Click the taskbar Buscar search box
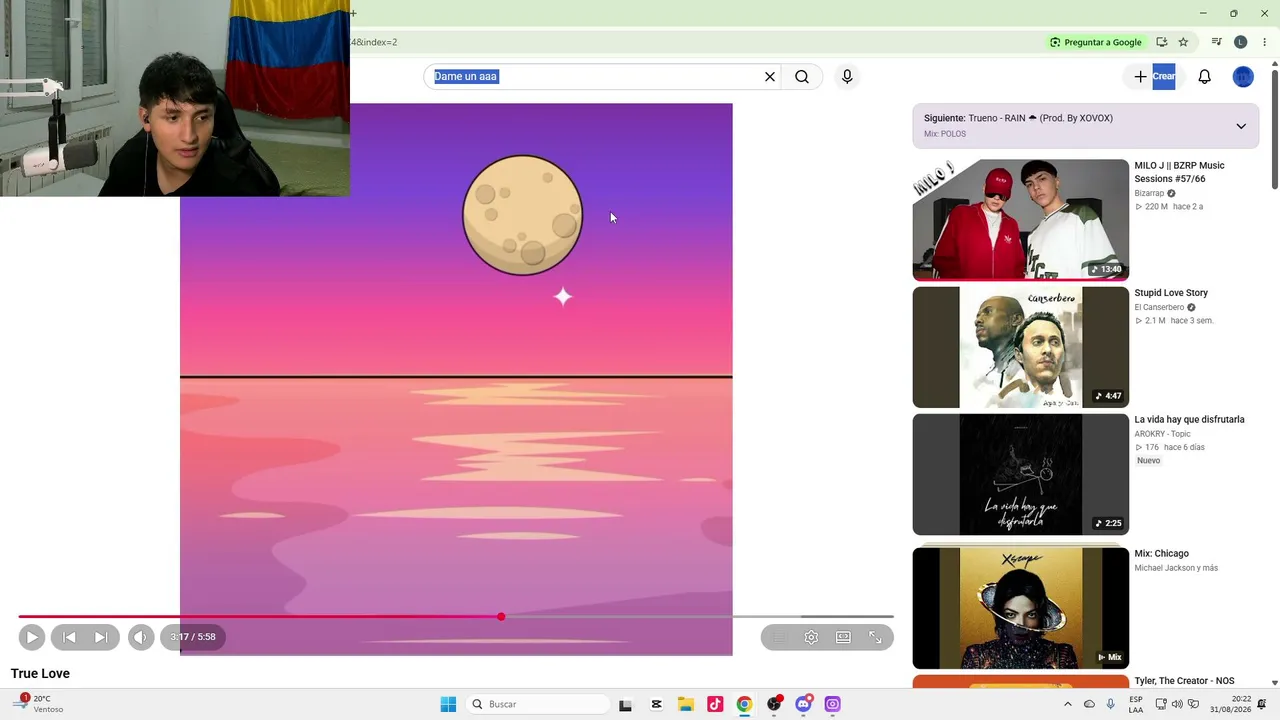Screen dimensions: 1280x720 [538, 704]
